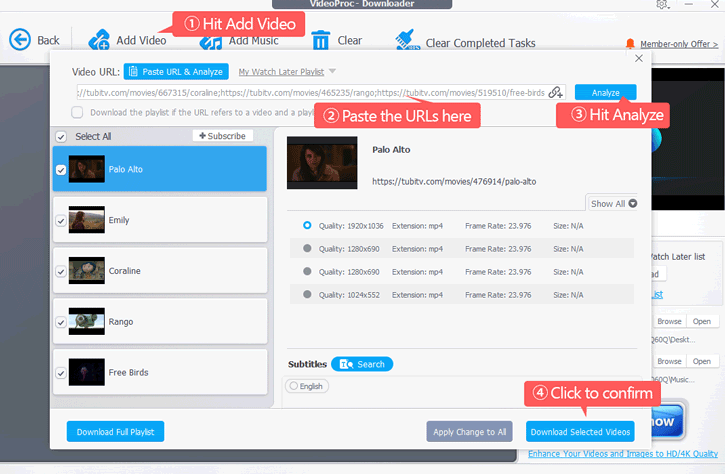The image size is (725, 474).
Task: Select the Coraline title text
Action: click(124, 271)
